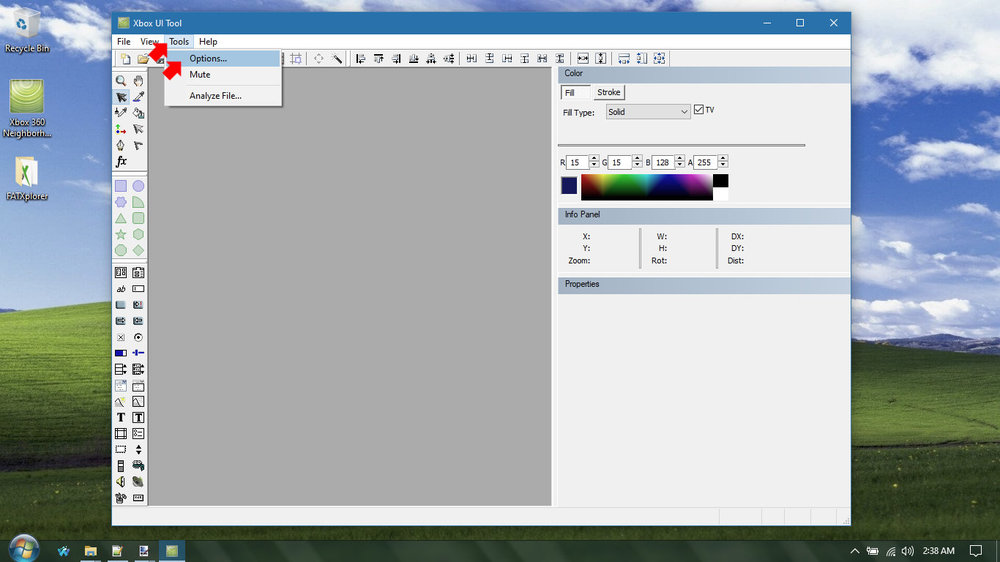Decrease the R value with down arrow
The width and height of the screenshot is (1000, 562).
[x=594, y=166]
